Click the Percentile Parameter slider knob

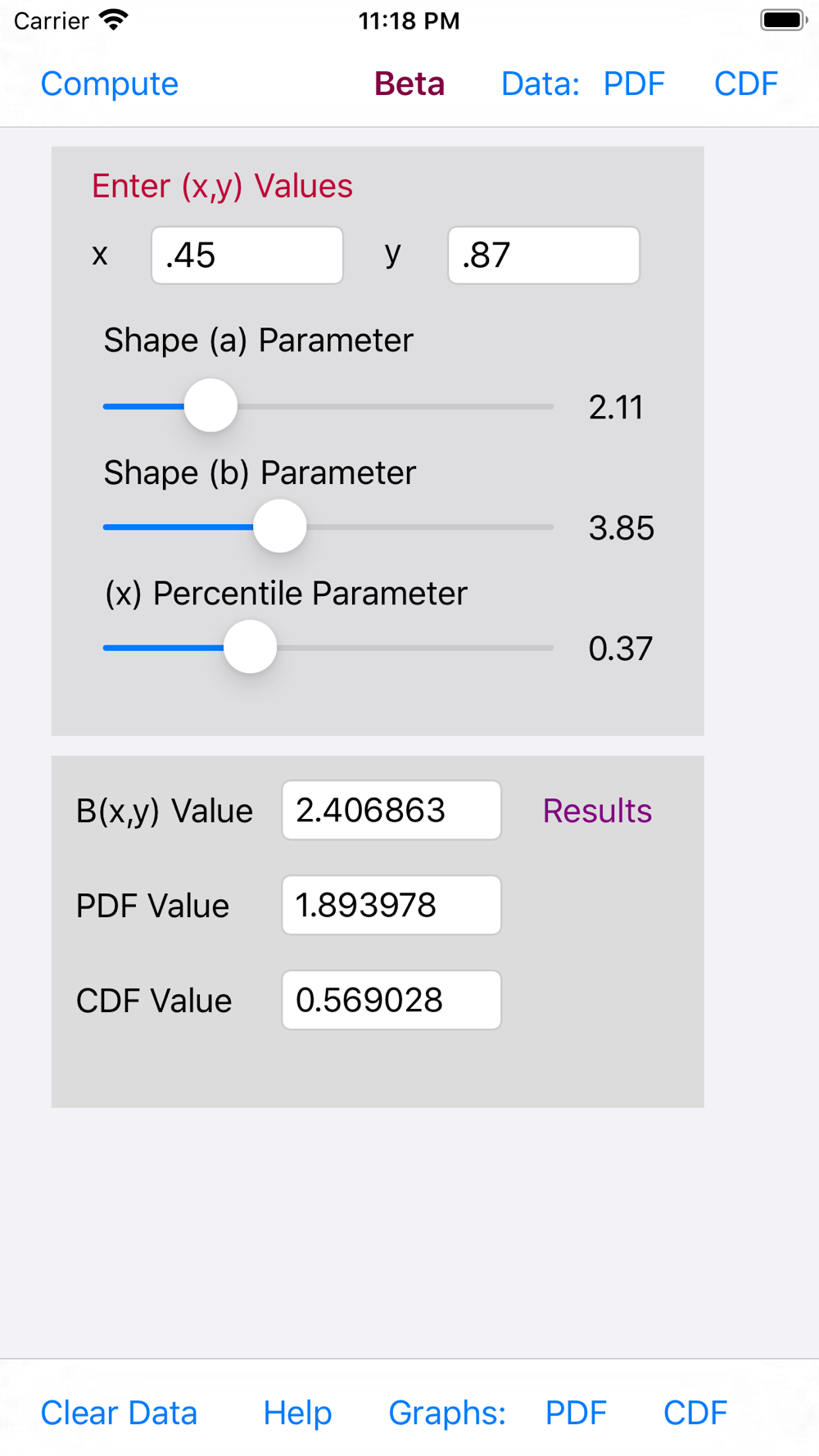pos(251,647)
